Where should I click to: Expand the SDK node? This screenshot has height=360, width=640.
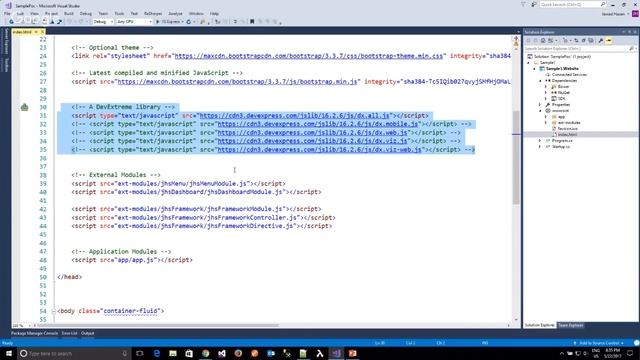(x=546, y=99)
